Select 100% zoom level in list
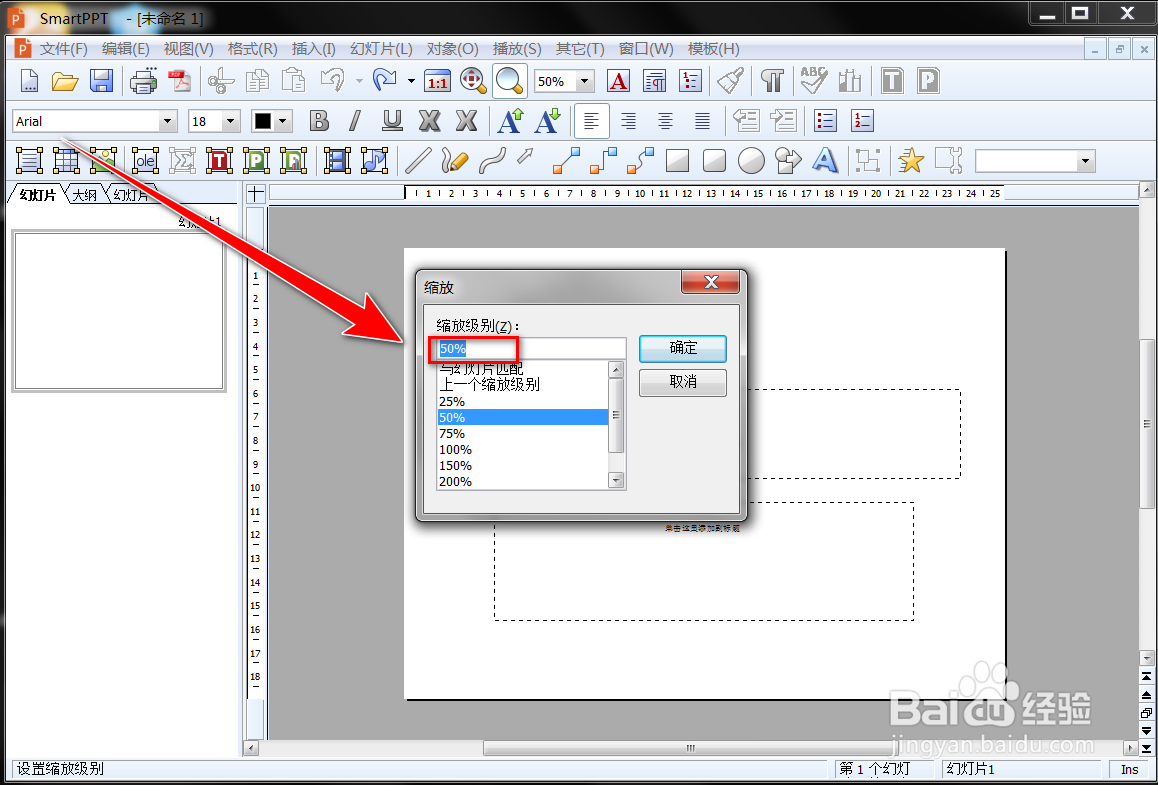Image resolution: width=1158 pixels, height=785 pixels. [522, 449]
